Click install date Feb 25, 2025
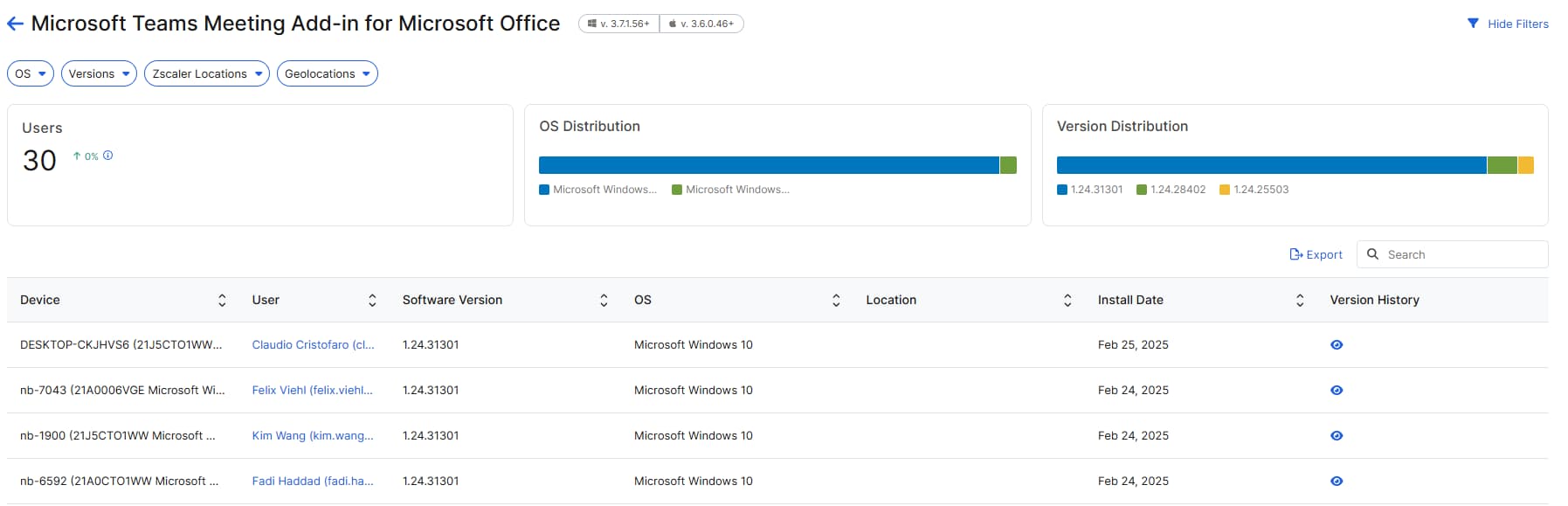This screenshot has height=506, width=1568. 1133,345
